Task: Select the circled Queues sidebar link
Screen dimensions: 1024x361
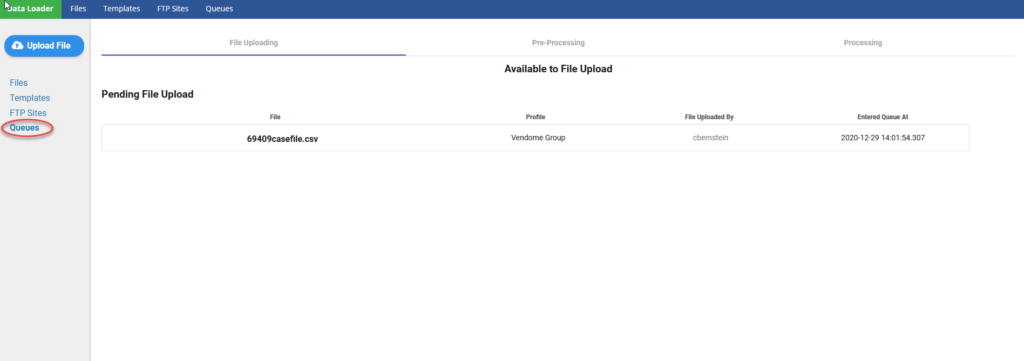Action: pyautogui.click(x=25, y=128)
